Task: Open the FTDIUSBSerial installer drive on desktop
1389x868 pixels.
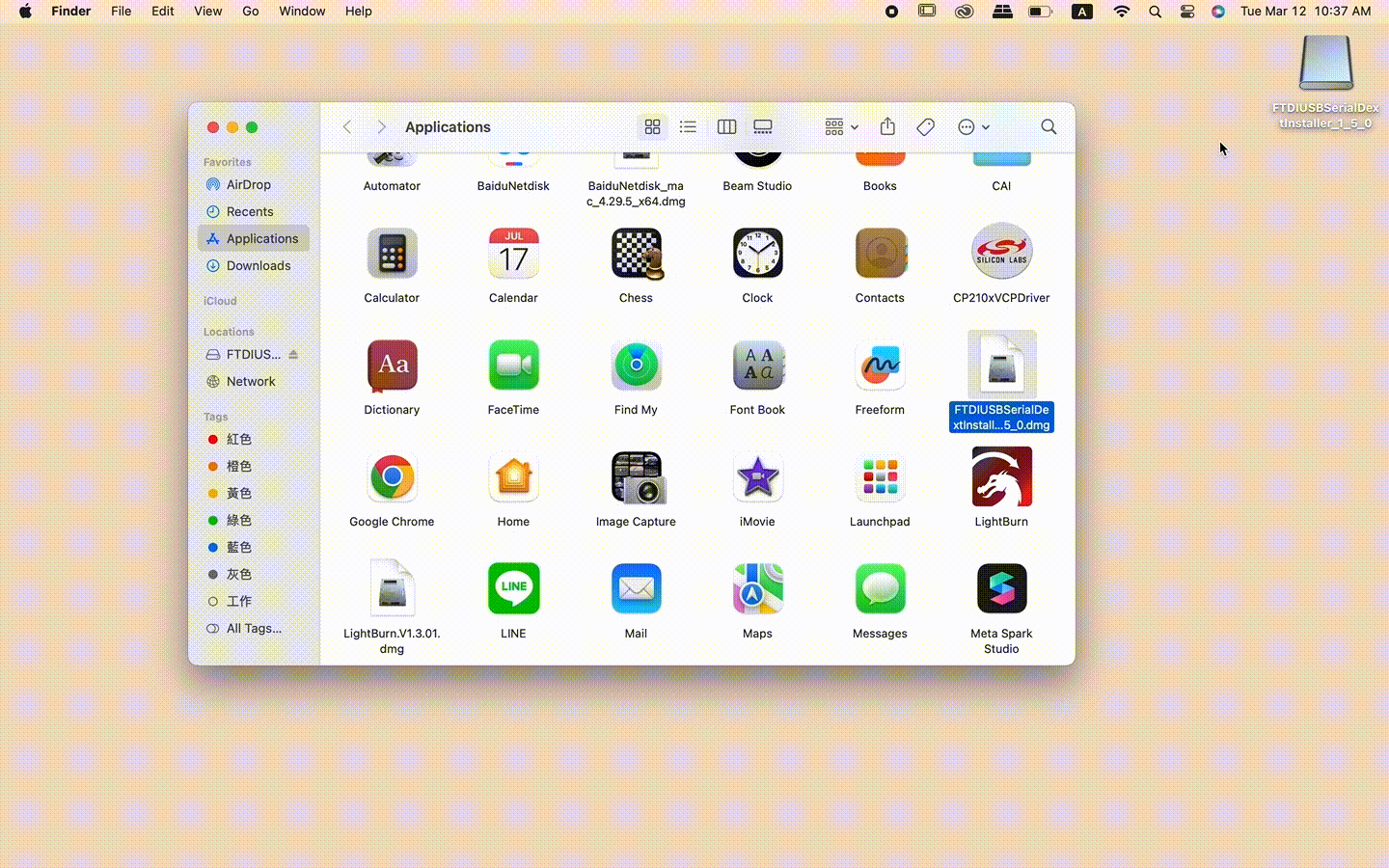Action: click(1325, 65)
